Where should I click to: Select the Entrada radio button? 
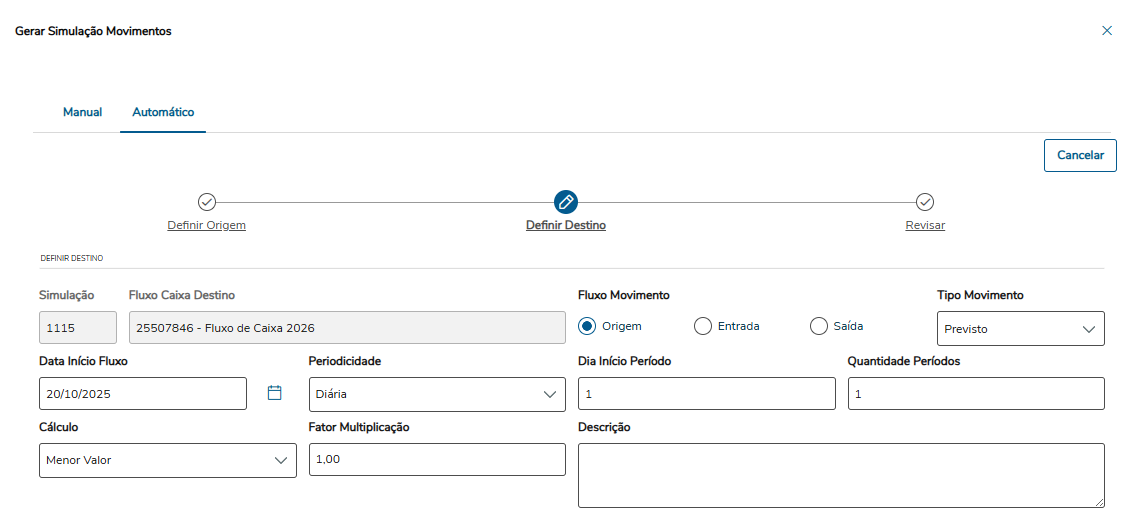703,326
